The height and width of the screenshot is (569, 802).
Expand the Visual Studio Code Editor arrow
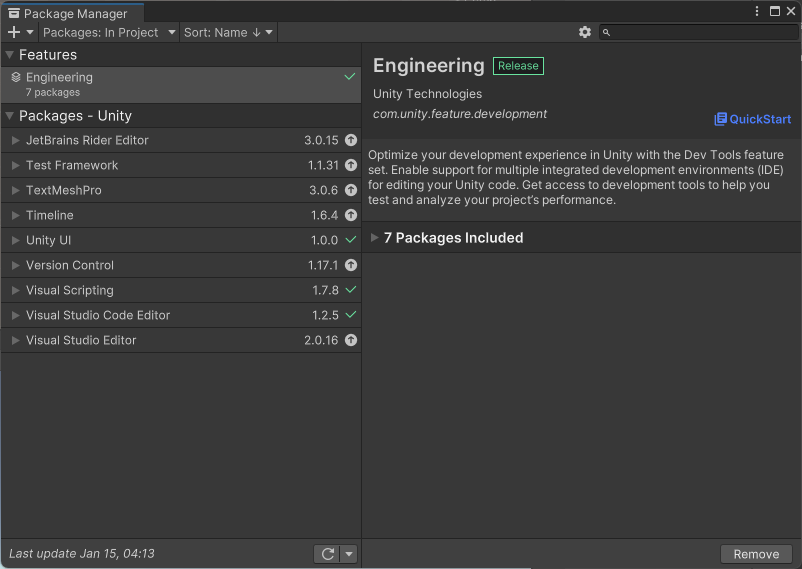pos(15,315)
